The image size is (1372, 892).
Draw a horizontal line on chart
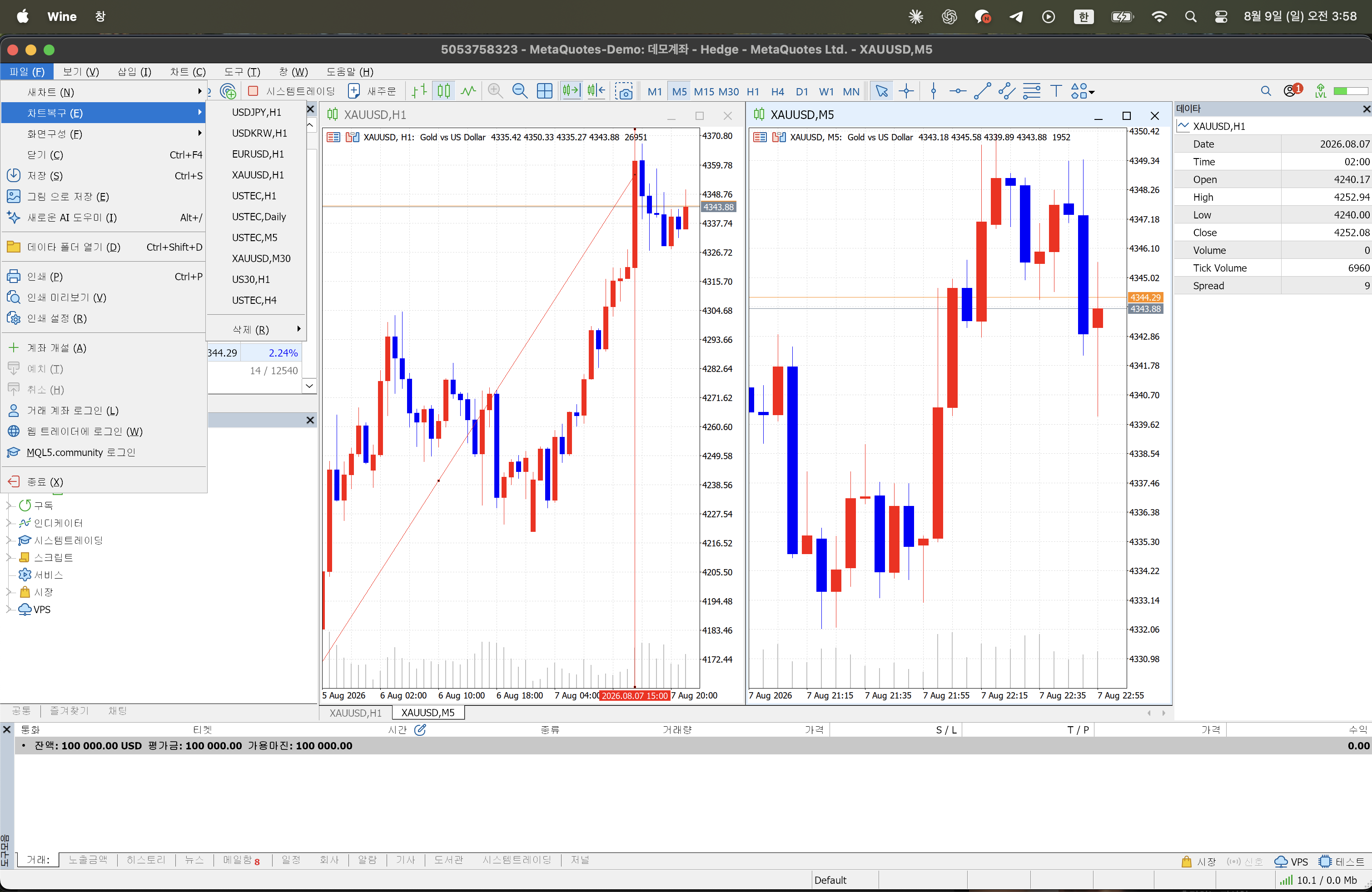coord(958,91)
